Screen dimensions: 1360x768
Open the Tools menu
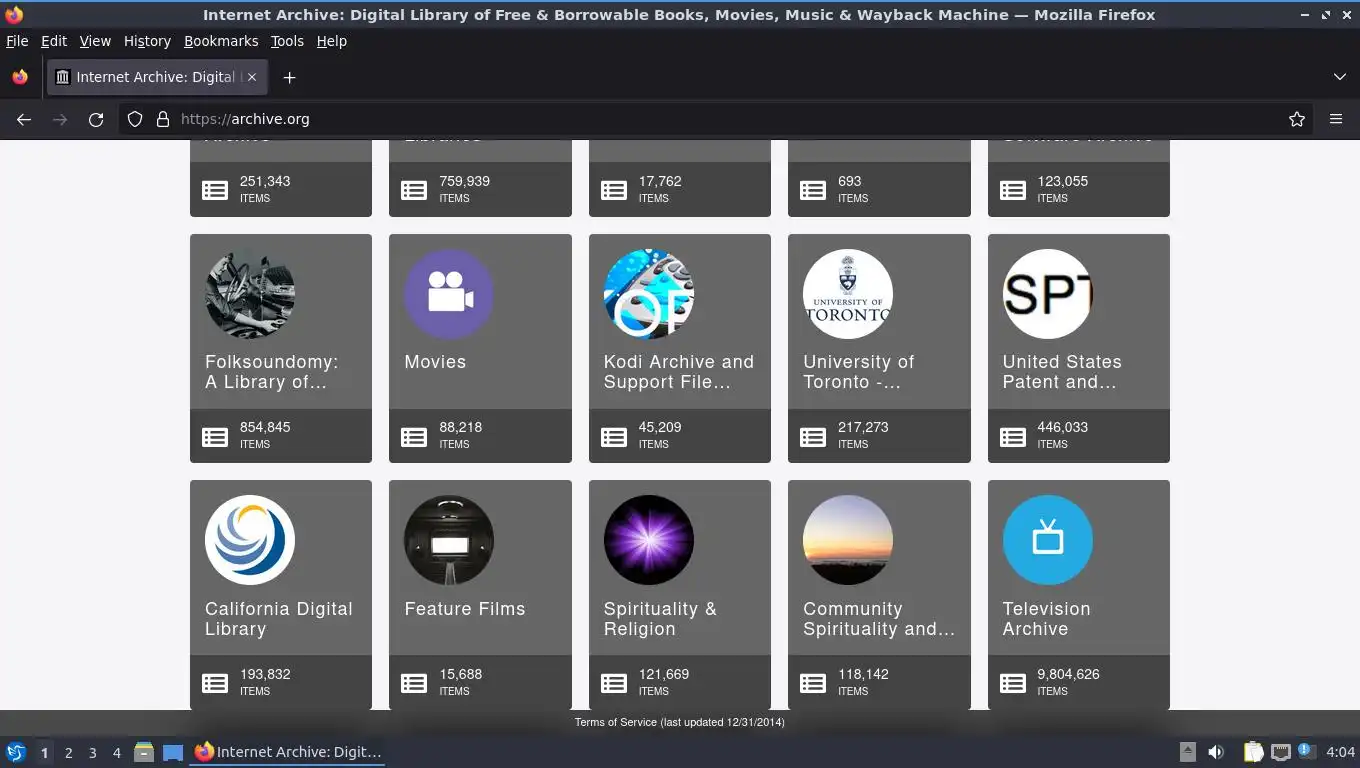287,41
